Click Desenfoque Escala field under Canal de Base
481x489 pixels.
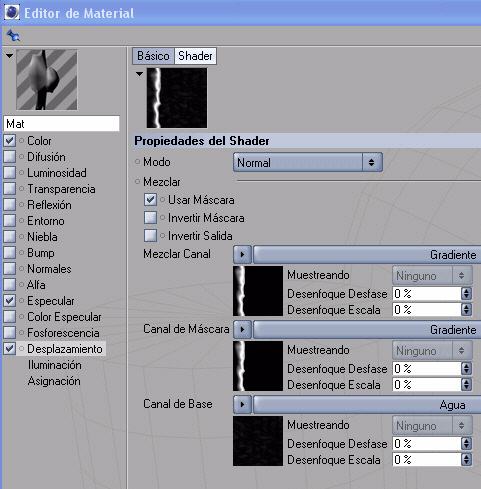pos(427,459)
